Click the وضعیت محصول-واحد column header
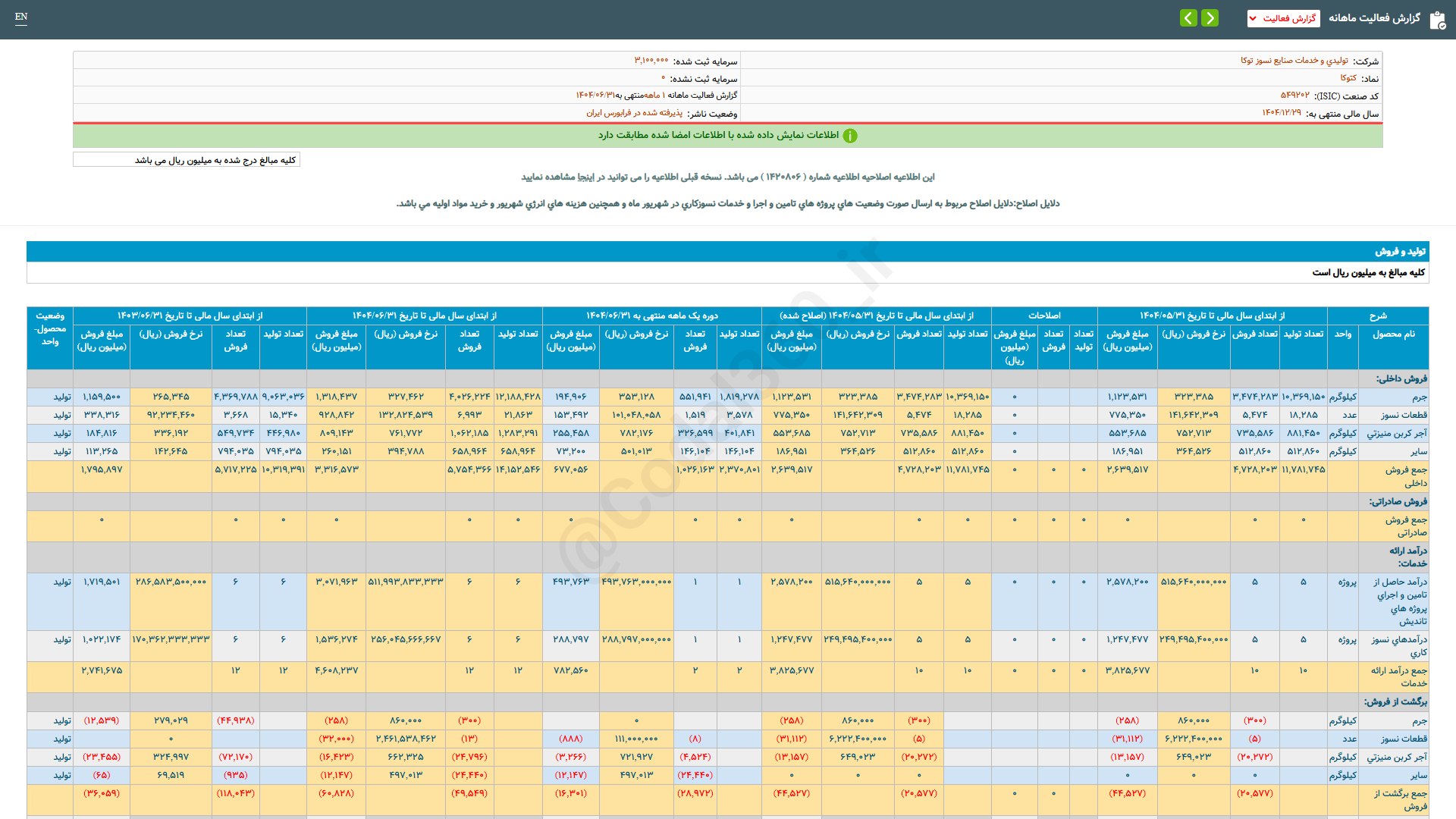The width and height of the screenshot is (1456, 819). point(50,329)
